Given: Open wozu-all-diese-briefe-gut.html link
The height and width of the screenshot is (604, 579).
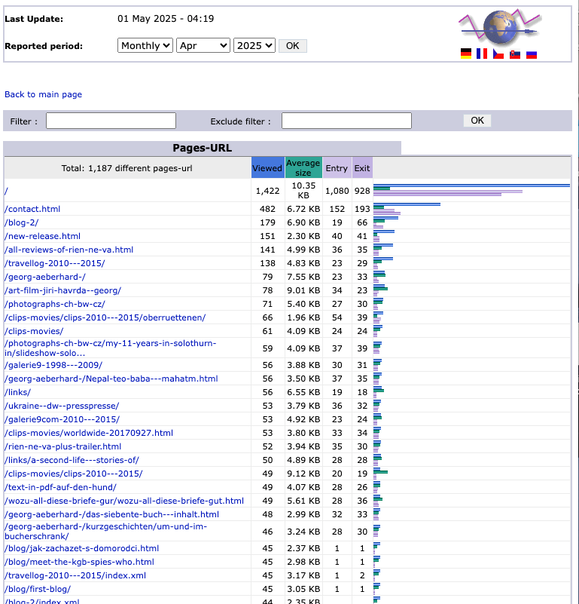Looking at the screenshot, I should point(124,501).
